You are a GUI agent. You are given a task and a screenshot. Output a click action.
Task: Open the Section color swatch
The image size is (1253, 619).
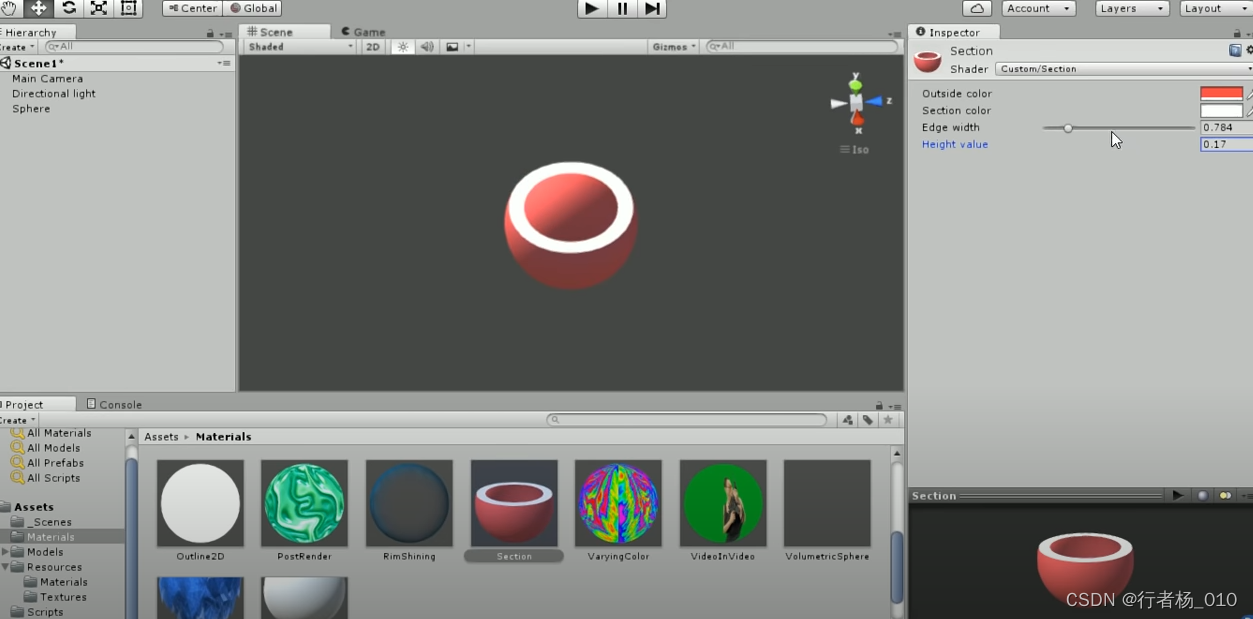coord(1221,111)
